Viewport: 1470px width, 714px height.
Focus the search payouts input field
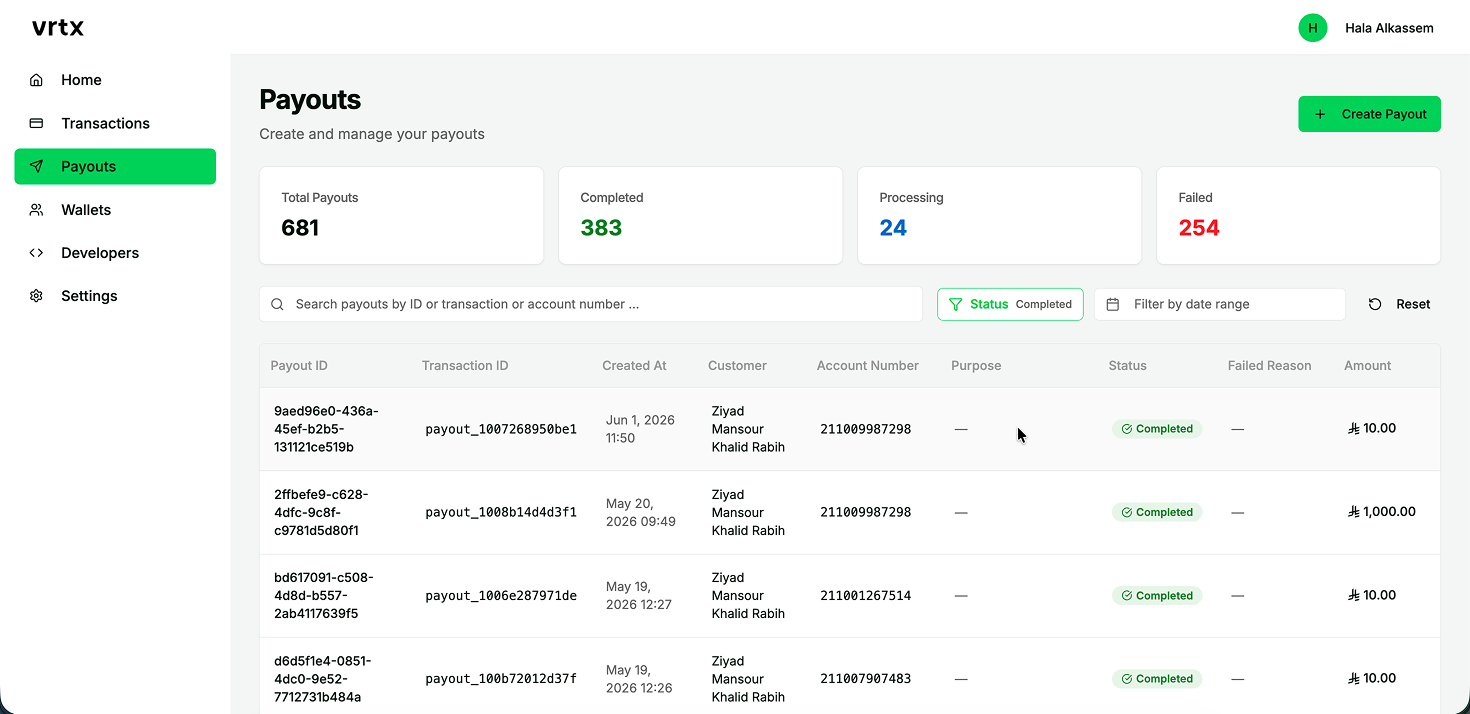coord(590,304)
